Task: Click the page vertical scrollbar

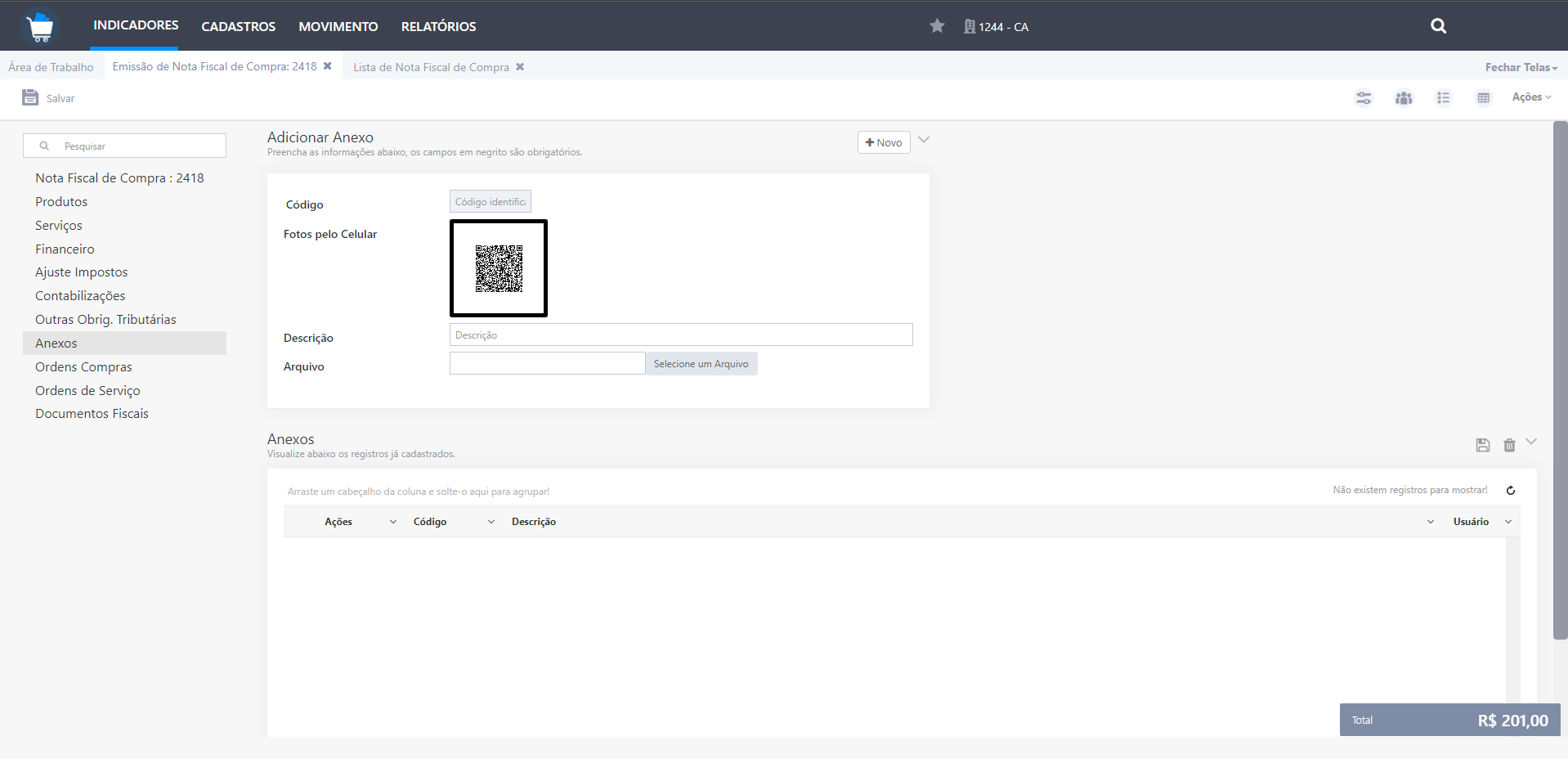Action: click(x=1560, y=380)
